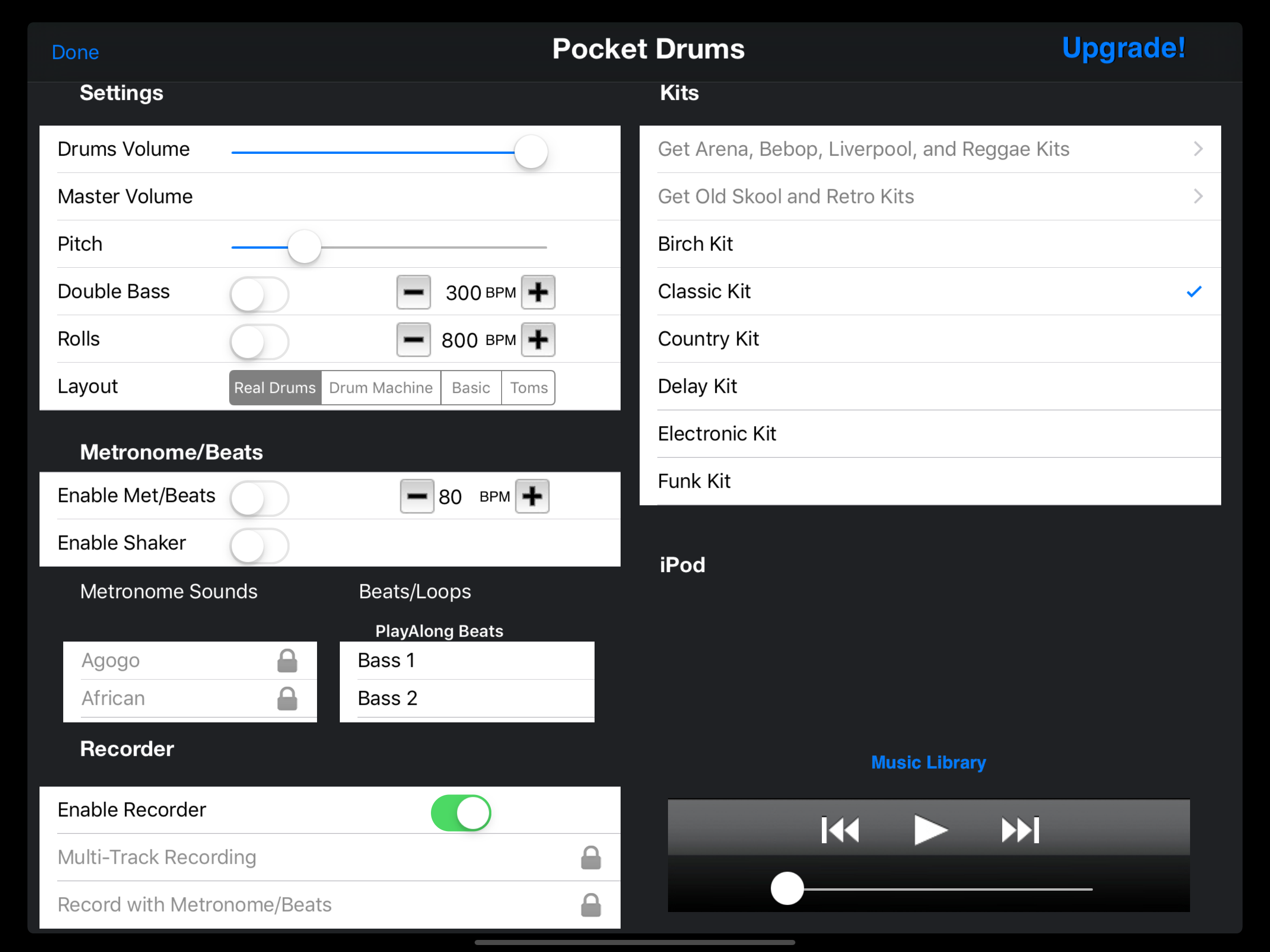Tap the lock icon beside Agogo

[x=287, y=661]
